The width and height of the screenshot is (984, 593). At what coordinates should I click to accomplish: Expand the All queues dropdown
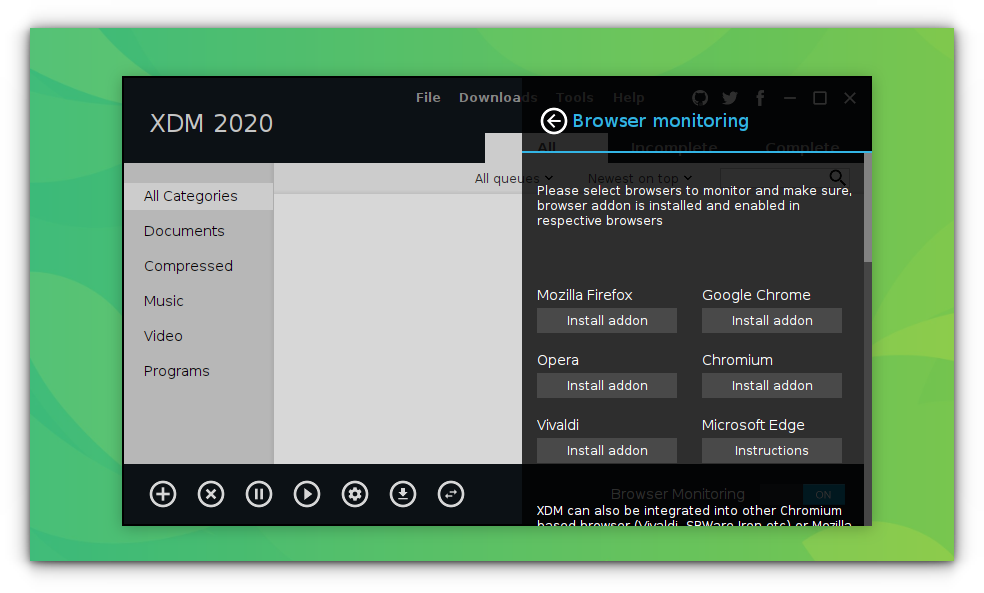[513, 179]
